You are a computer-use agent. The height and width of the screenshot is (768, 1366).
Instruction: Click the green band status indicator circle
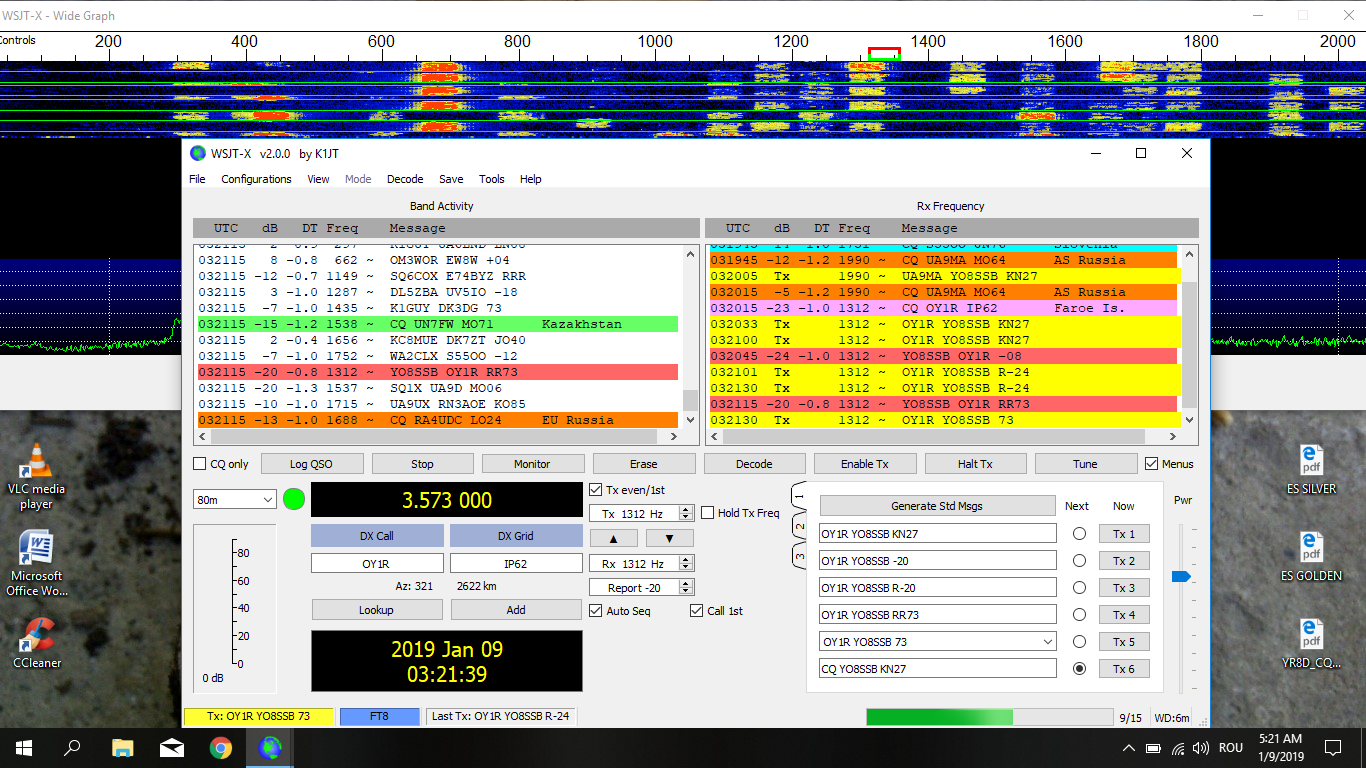click(x=294, y=499)
